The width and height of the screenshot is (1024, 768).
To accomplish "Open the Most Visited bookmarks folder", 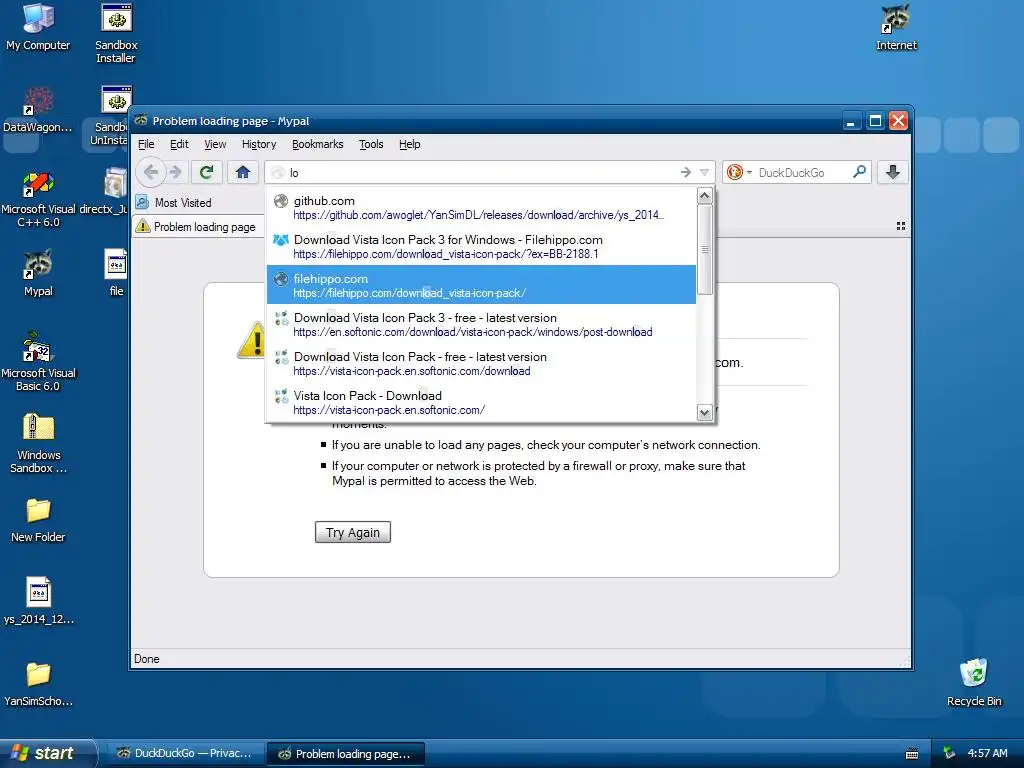I will pos(174,202).
